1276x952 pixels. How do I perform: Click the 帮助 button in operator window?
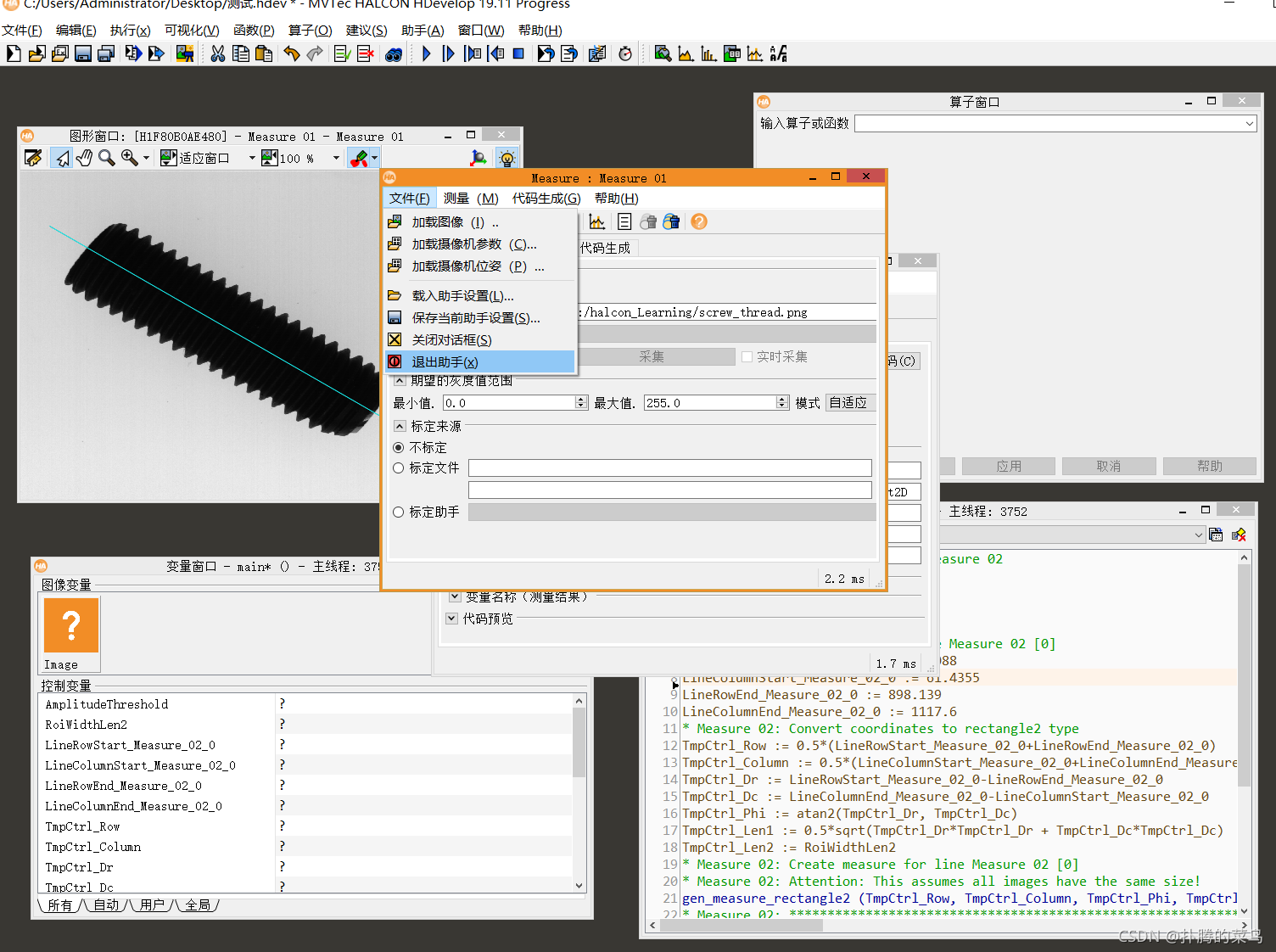pos(1209,466)
